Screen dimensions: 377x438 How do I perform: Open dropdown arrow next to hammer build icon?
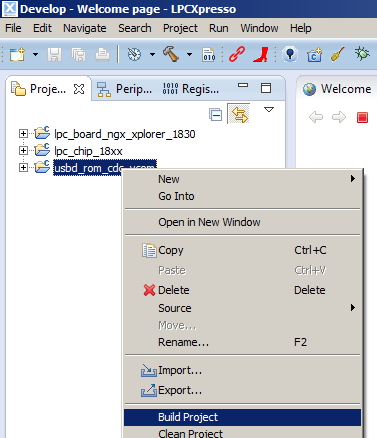(x=189, y=54)
